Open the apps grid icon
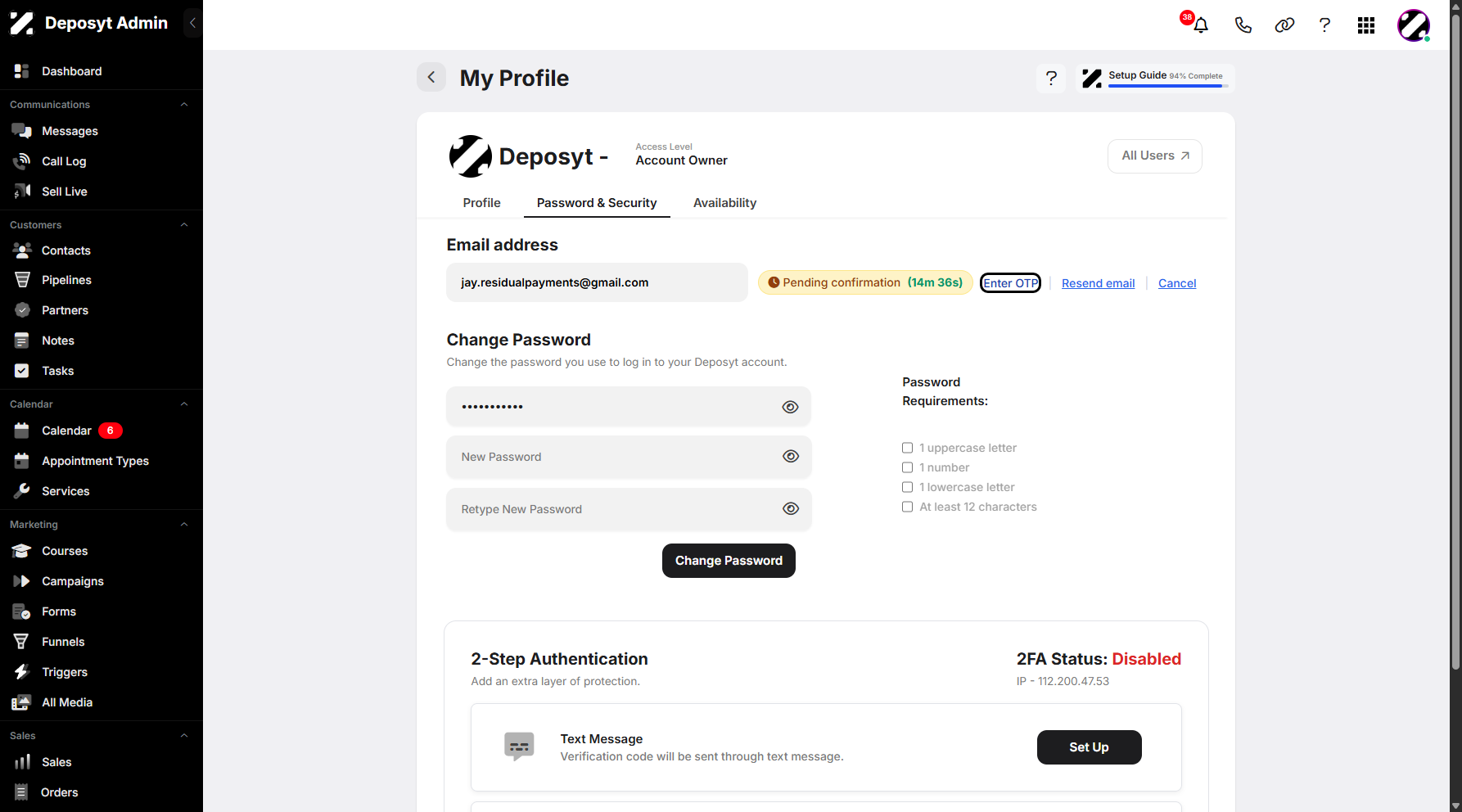This screenshot has height=812, width=1462. tap(1365, 25)
